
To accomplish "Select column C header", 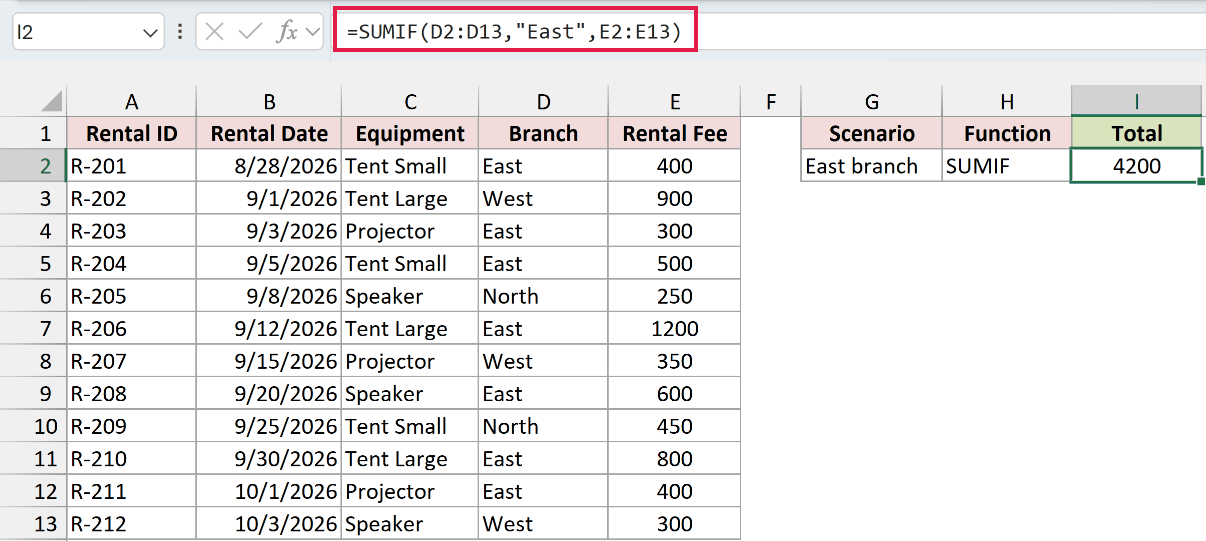I will point(410,101).
